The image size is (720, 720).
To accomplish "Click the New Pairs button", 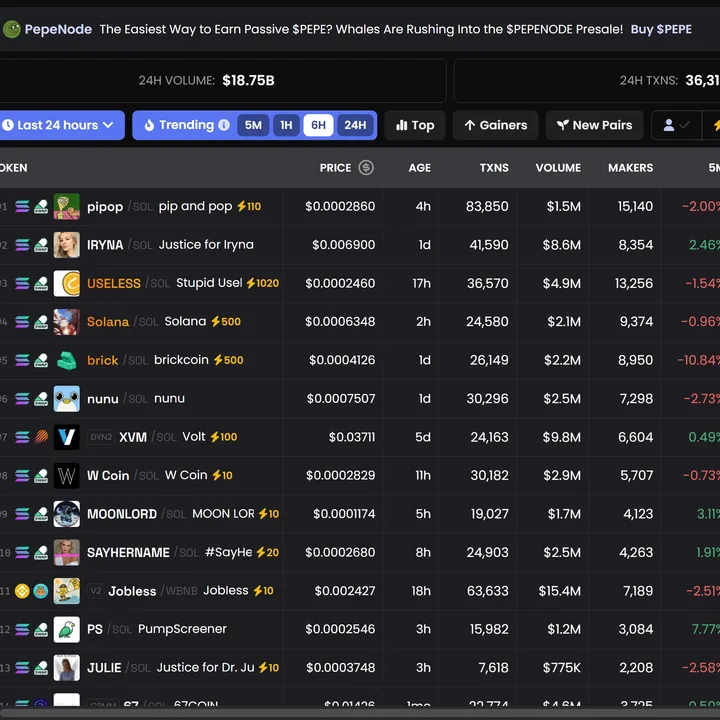I will pos(594,125).
